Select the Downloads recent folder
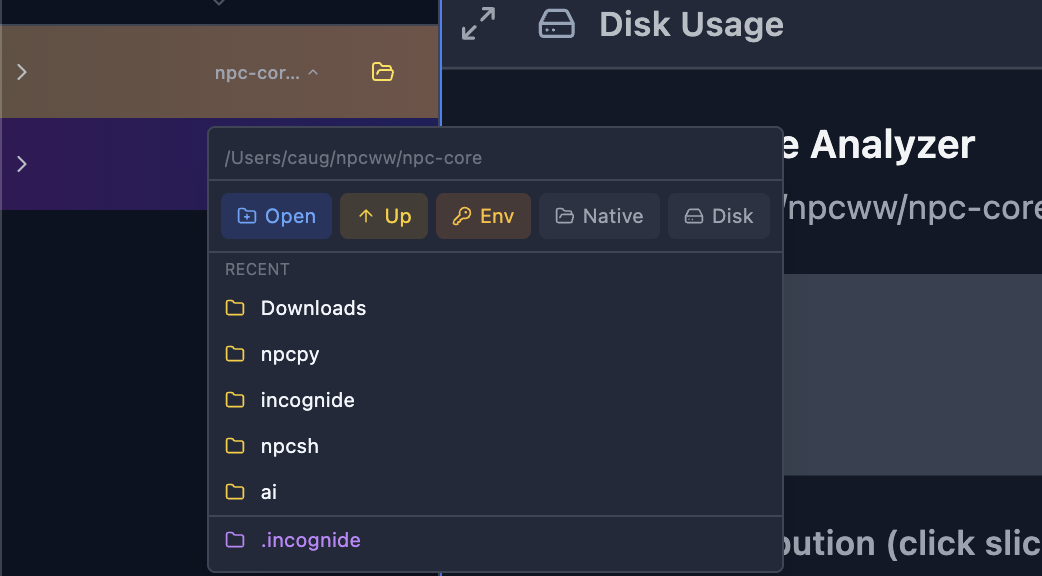Image resolution: width=1042 pixels, height=576 pixels. [x=495, y=308]
